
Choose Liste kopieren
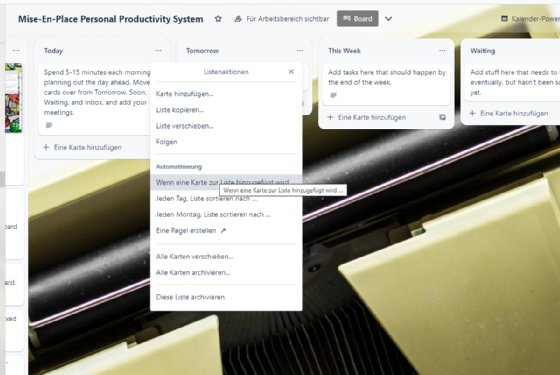tap(226, 110)
